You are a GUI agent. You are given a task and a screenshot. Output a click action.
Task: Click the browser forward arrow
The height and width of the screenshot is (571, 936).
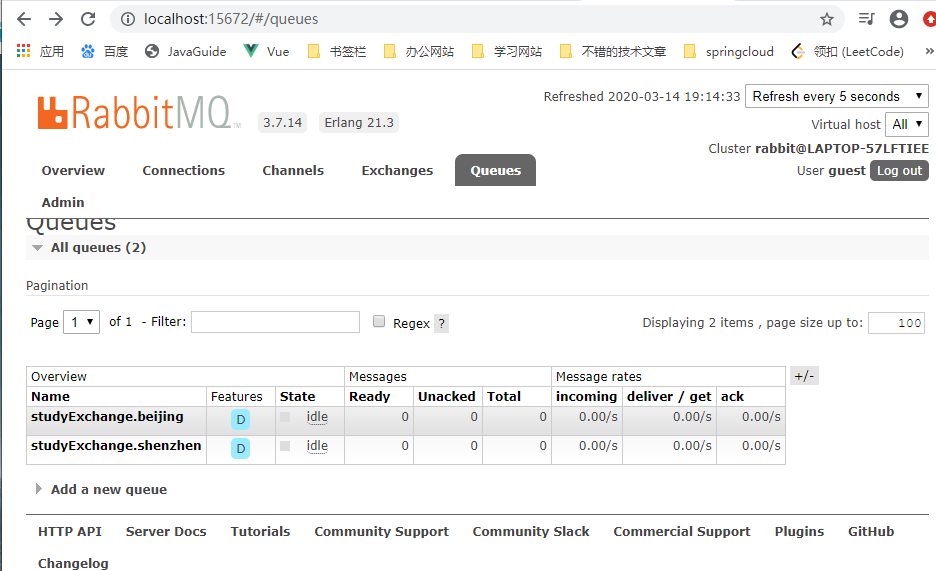pyautogui.click(x=56, y=19)
